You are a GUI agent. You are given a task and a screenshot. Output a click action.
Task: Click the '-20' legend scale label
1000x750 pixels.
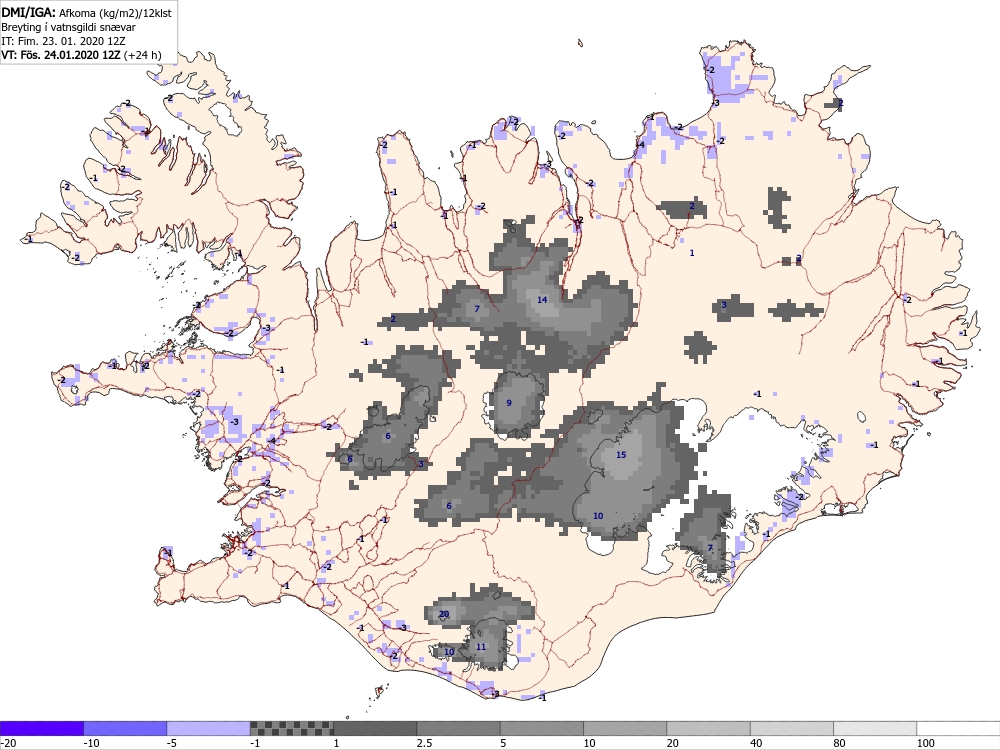coord(8,743)
